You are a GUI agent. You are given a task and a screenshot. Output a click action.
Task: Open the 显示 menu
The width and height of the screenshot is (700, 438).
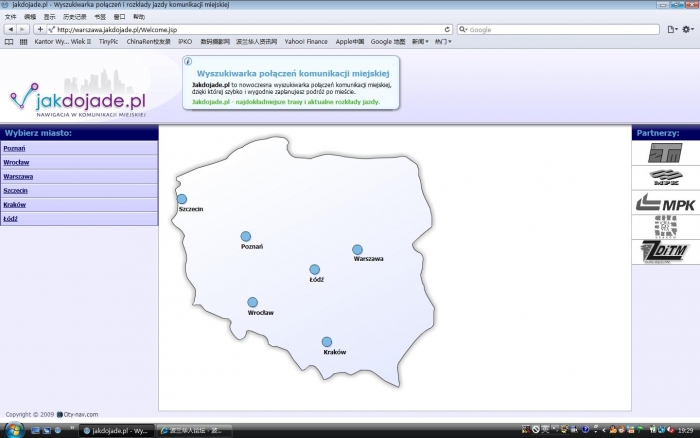pyautogui.click(x=50, y=17)
